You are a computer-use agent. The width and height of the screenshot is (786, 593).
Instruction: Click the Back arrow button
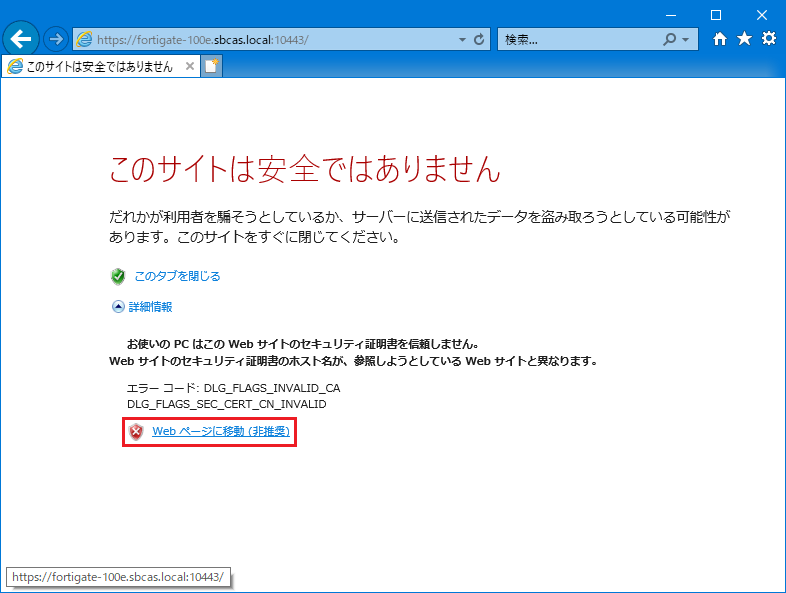pos(21,39)
